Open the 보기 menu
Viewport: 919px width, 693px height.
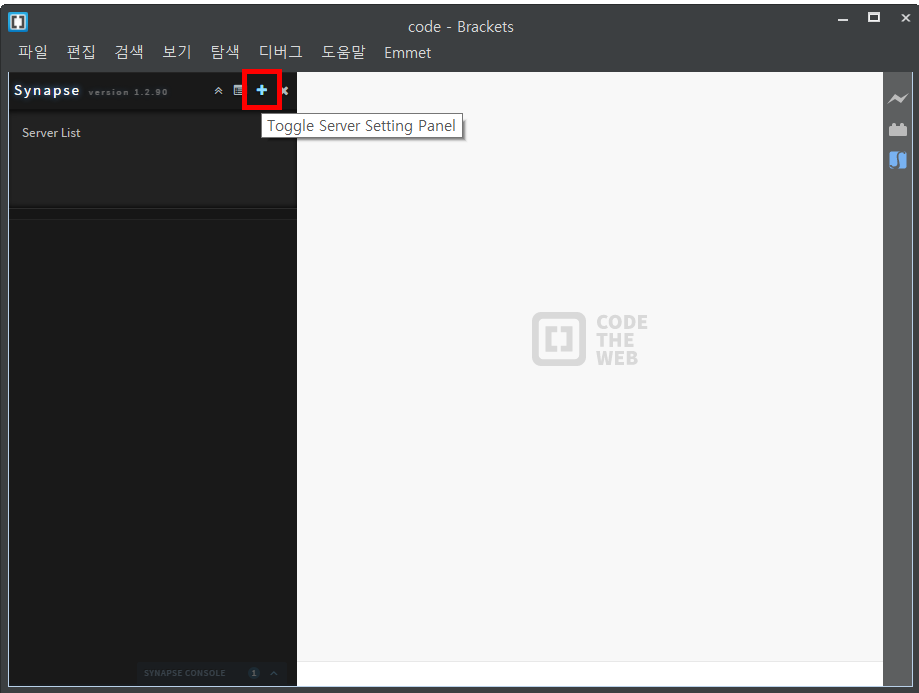coord(177,52)
